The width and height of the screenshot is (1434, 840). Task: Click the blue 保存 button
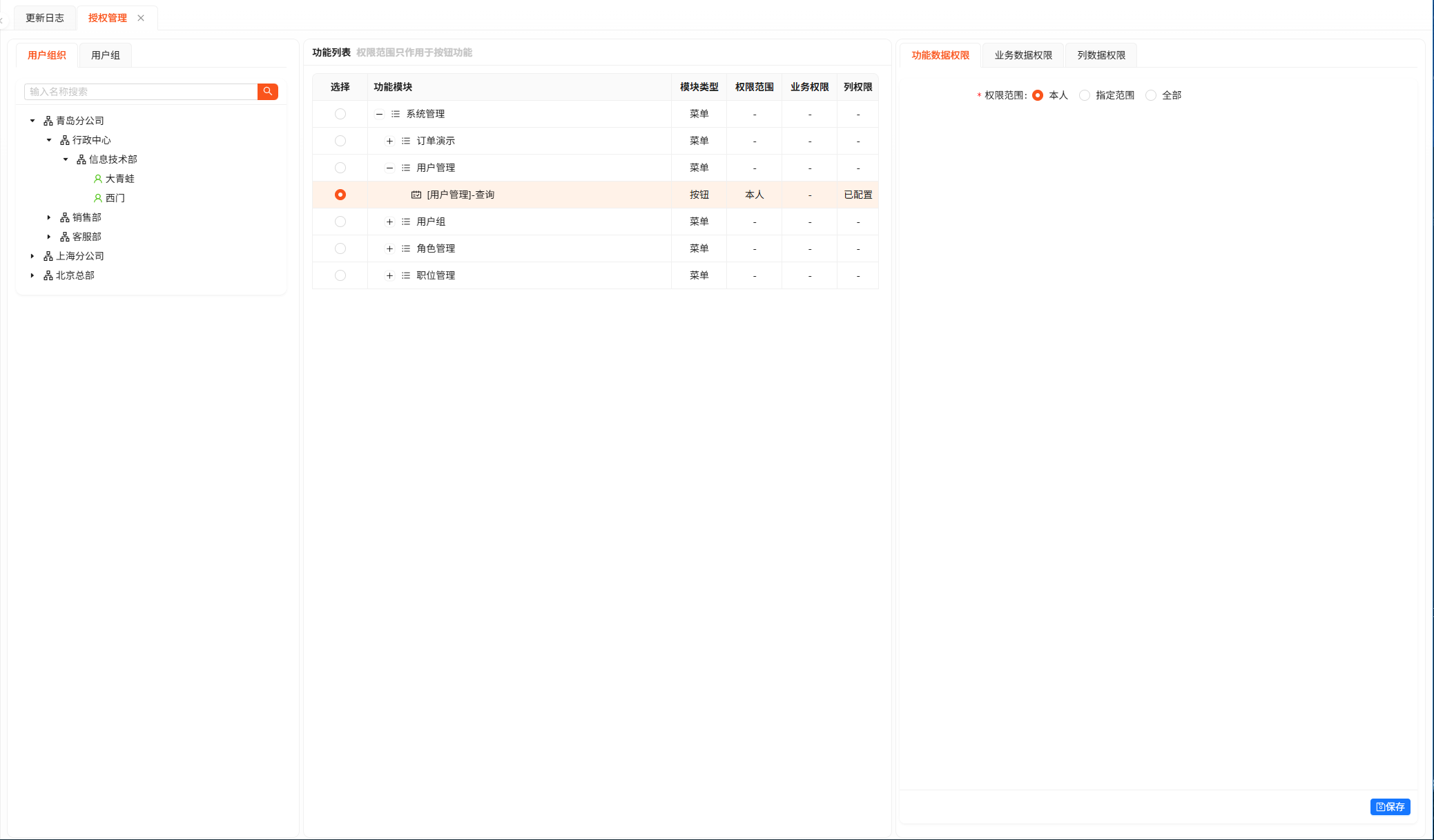click(1390, 807)
